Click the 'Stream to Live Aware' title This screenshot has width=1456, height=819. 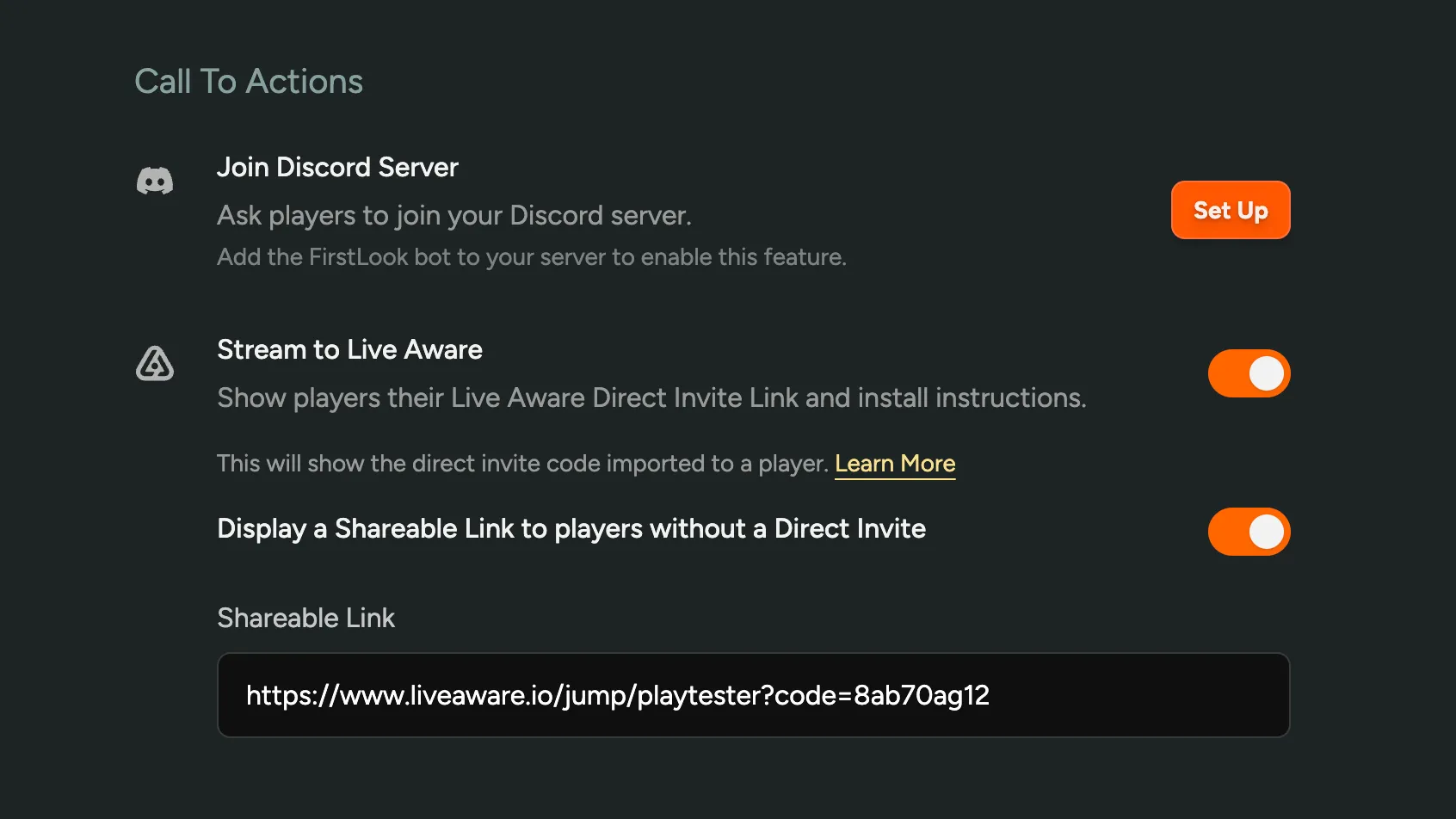coord(349,349)
